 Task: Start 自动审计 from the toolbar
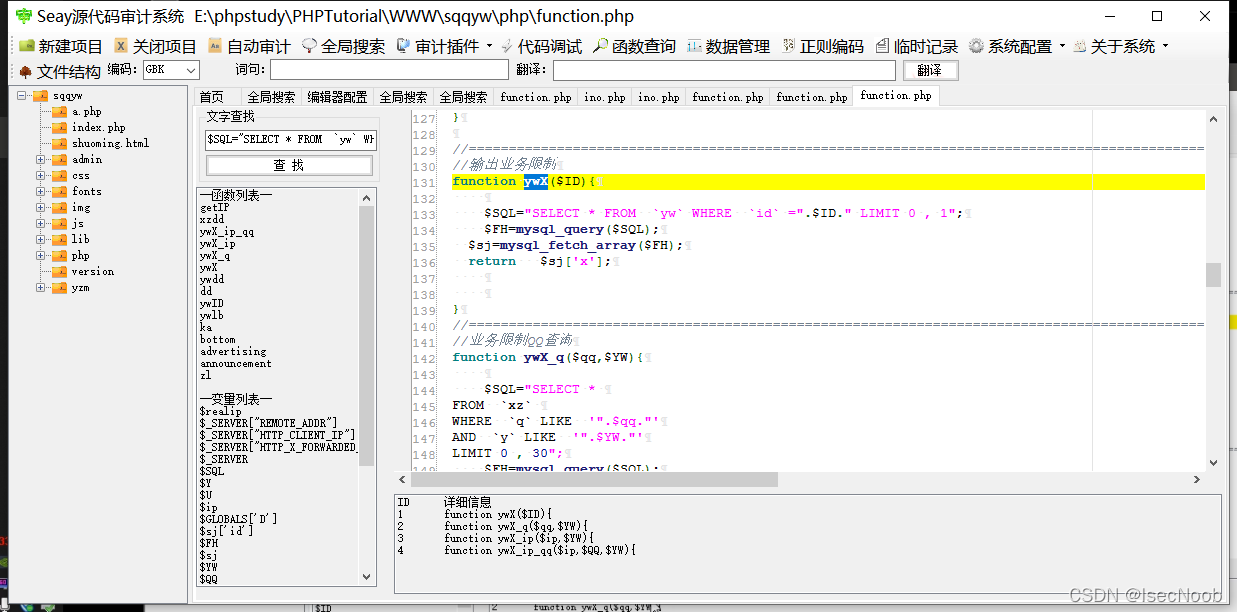click(x=249, y=46)
